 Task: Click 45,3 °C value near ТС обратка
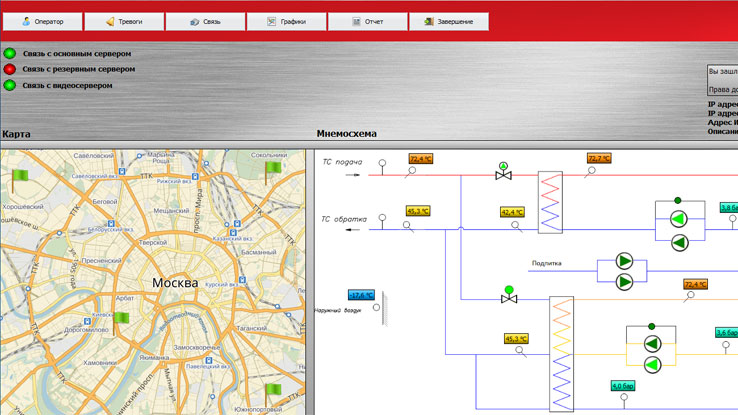coord(418,211)
